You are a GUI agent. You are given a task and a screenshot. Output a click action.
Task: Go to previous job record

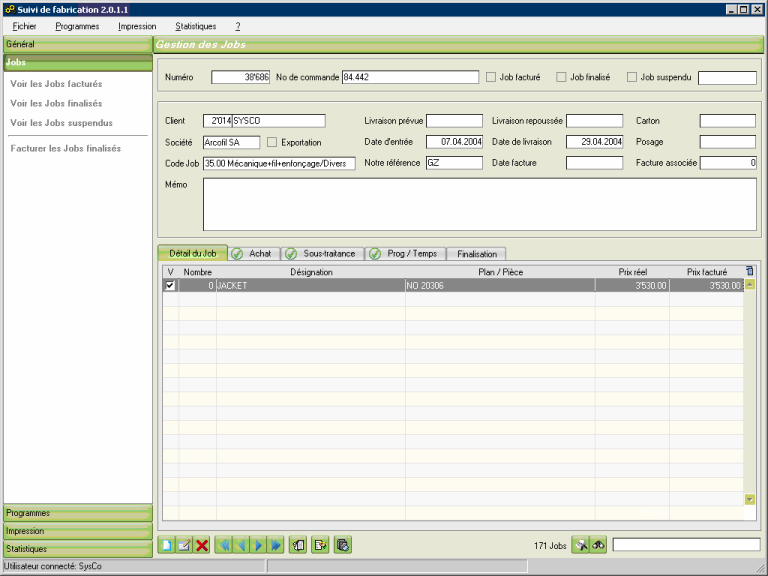tap(241, 545)
